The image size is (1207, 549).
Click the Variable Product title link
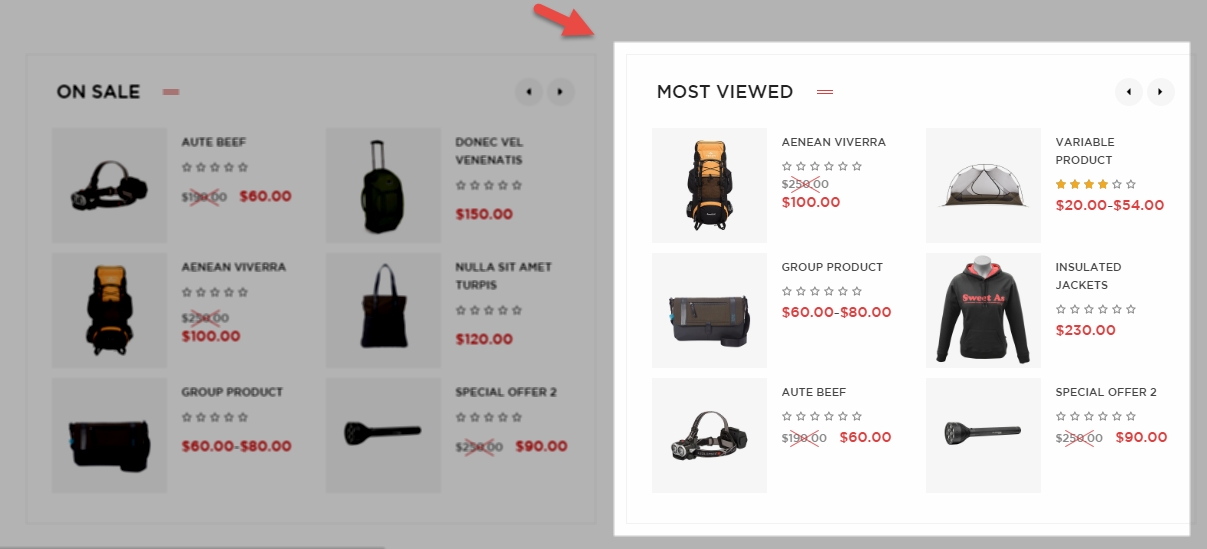[1085, 151]
